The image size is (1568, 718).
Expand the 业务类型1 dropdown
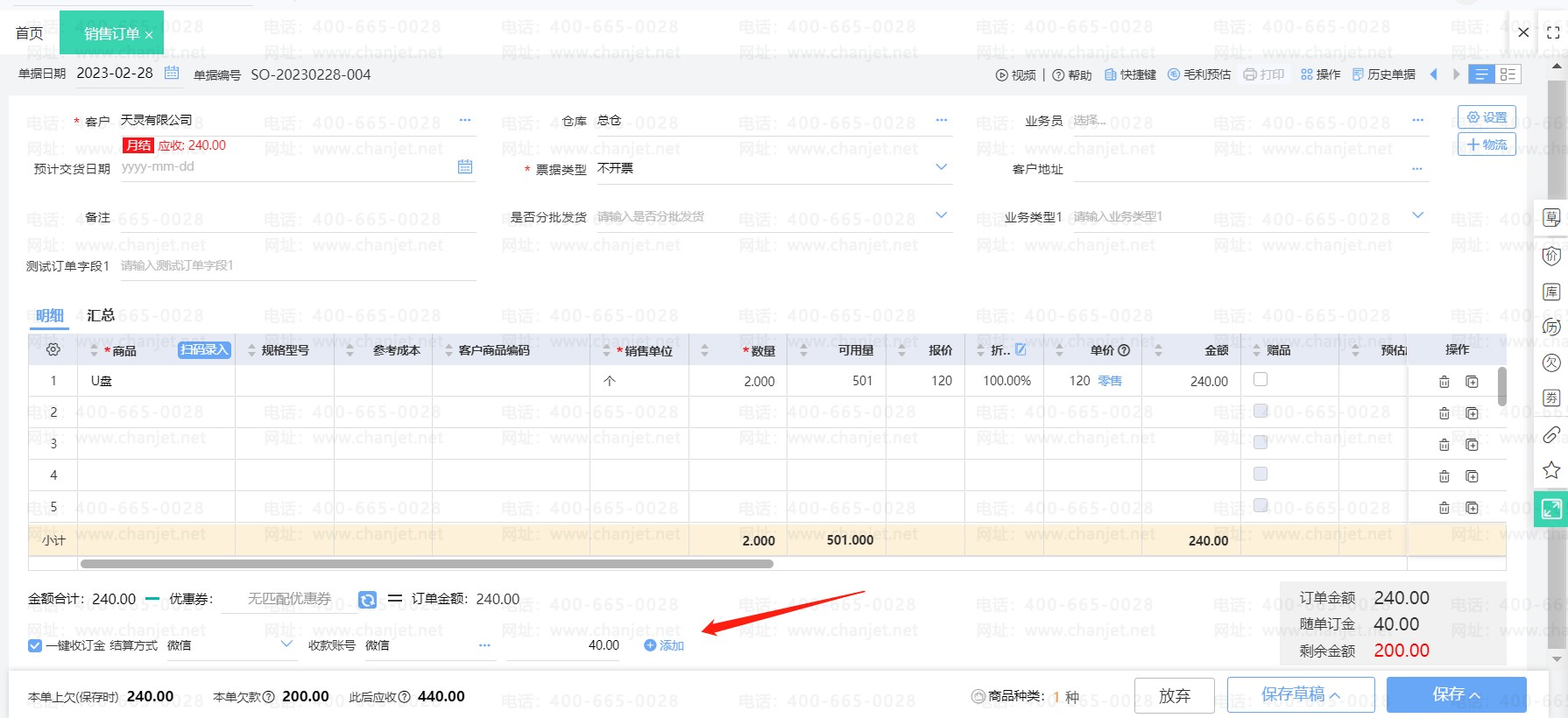point(1418,215)
